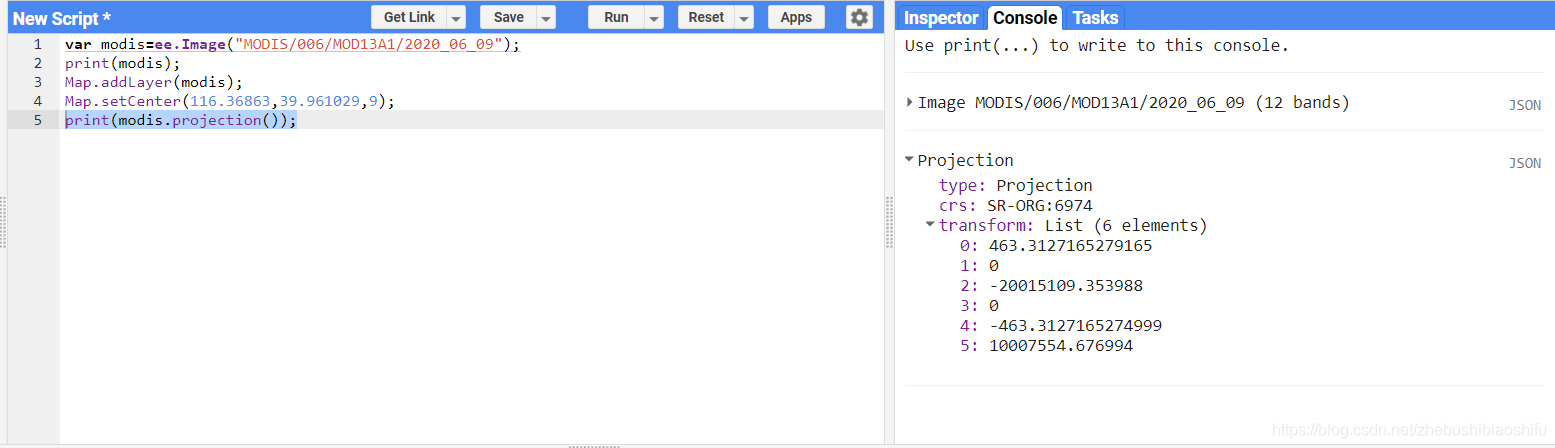Switch to the Tasks tab

coord(1095,18)
